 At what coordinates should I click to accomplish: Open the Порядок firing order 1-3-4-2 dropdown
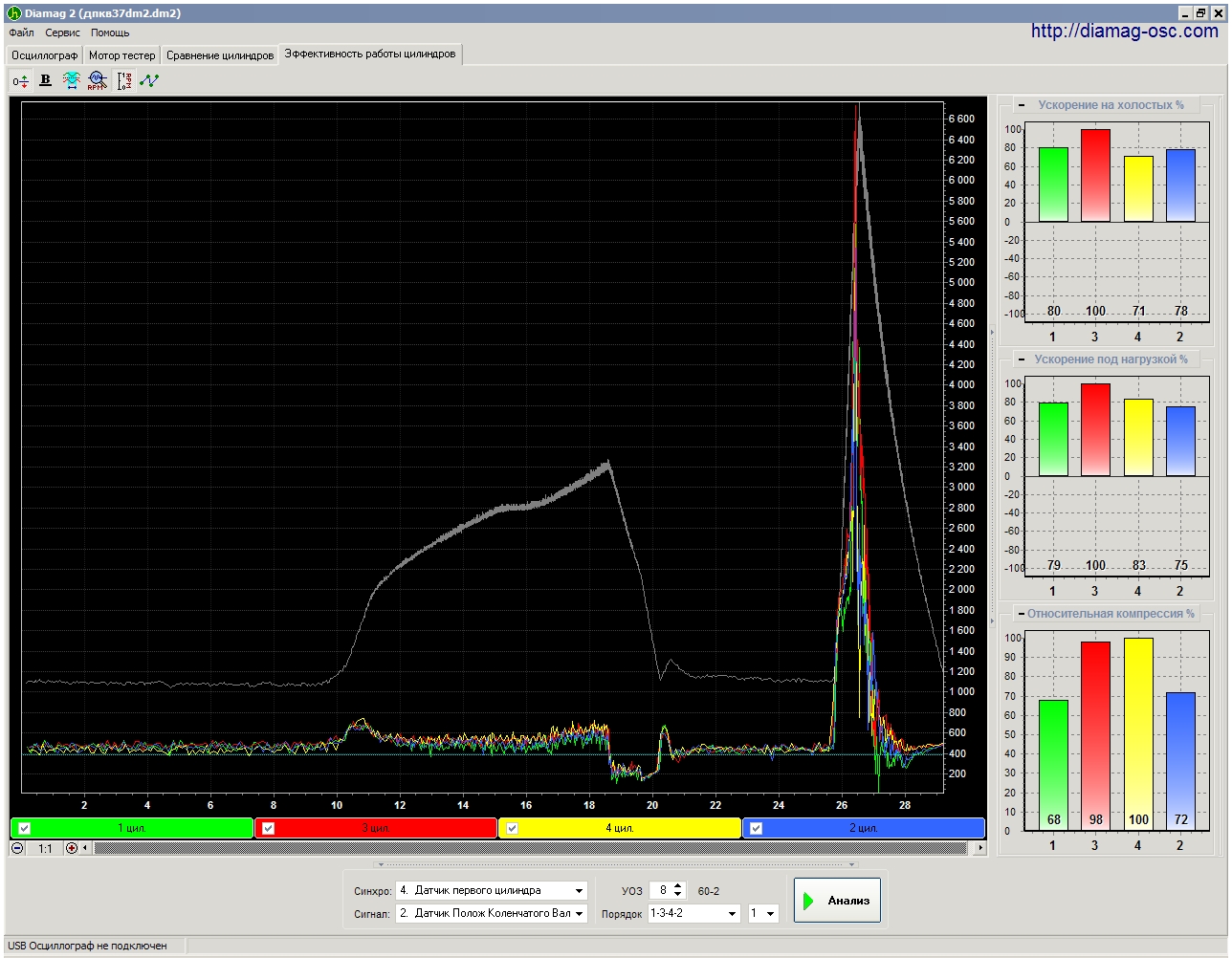coord(694,913)
